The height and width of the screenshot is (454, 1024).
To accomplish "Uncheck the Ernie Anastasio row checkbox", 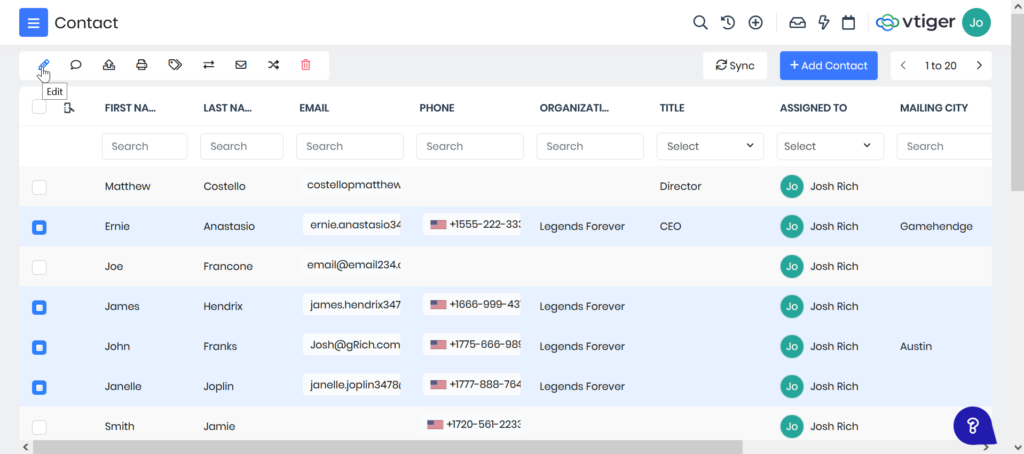I will [x=39, y=227].
